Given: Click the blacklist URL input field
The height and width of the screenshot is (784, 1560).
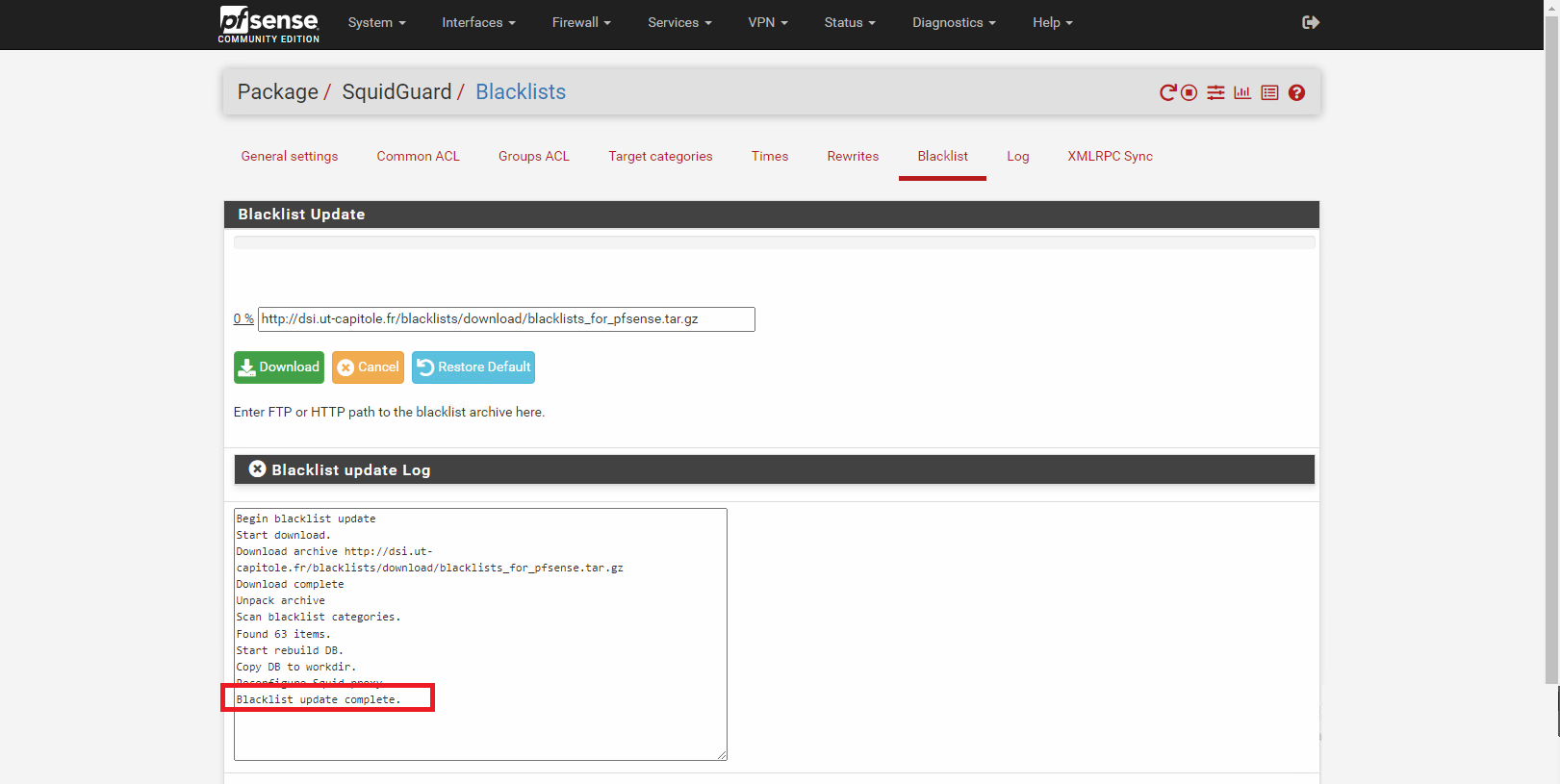Looking at the screenshot, I should point(506,319).
